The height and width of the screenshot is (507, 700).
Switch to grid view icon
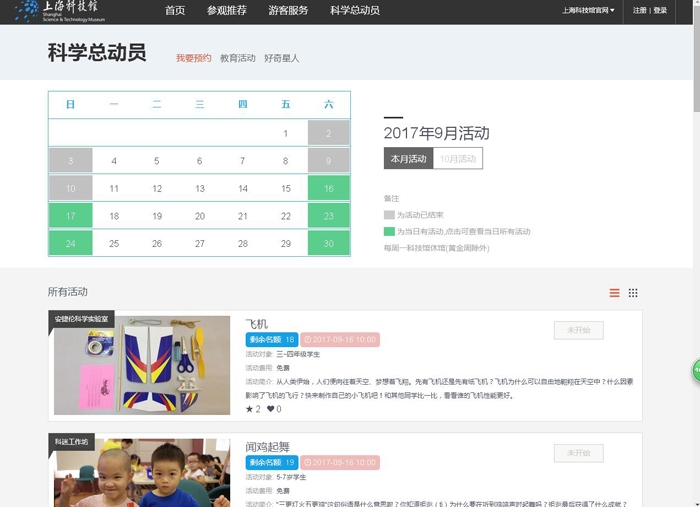[x=633, y=293]
